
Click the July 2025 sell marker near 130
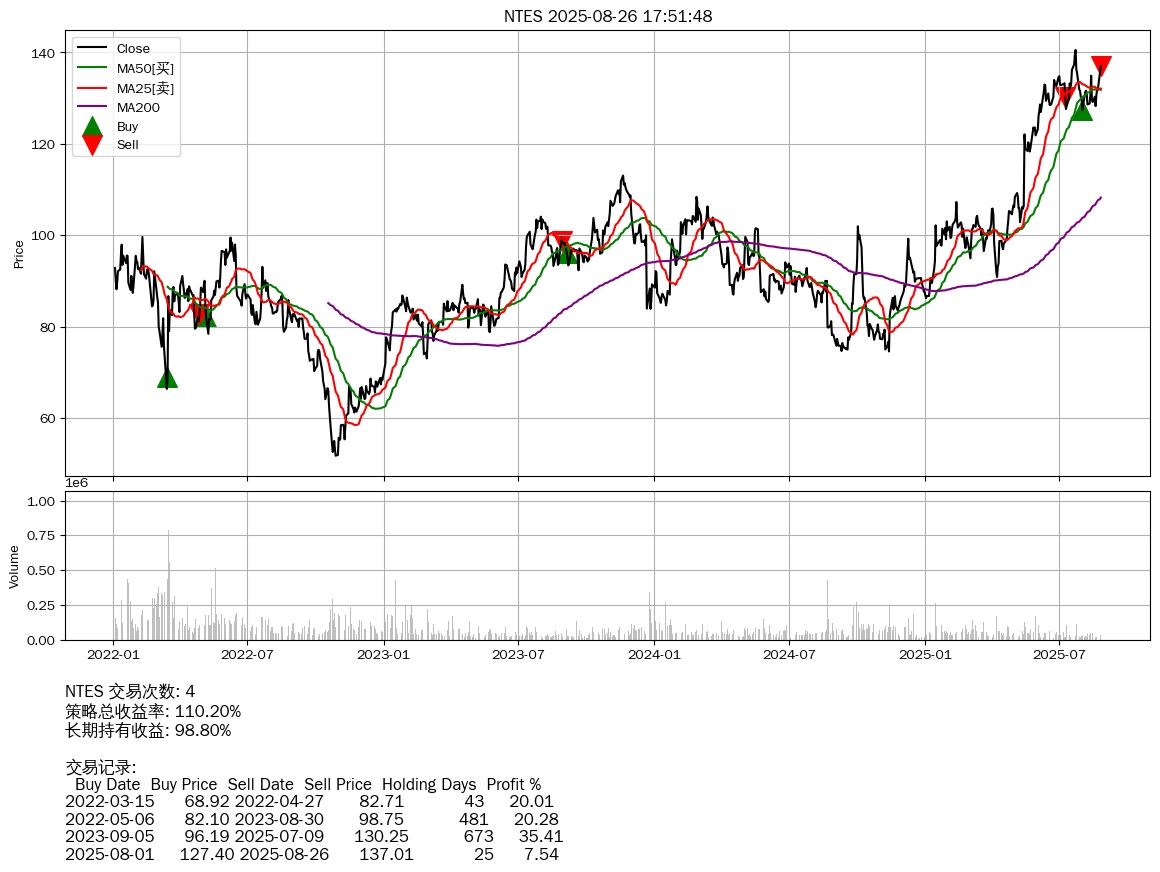click(1065, 97)
